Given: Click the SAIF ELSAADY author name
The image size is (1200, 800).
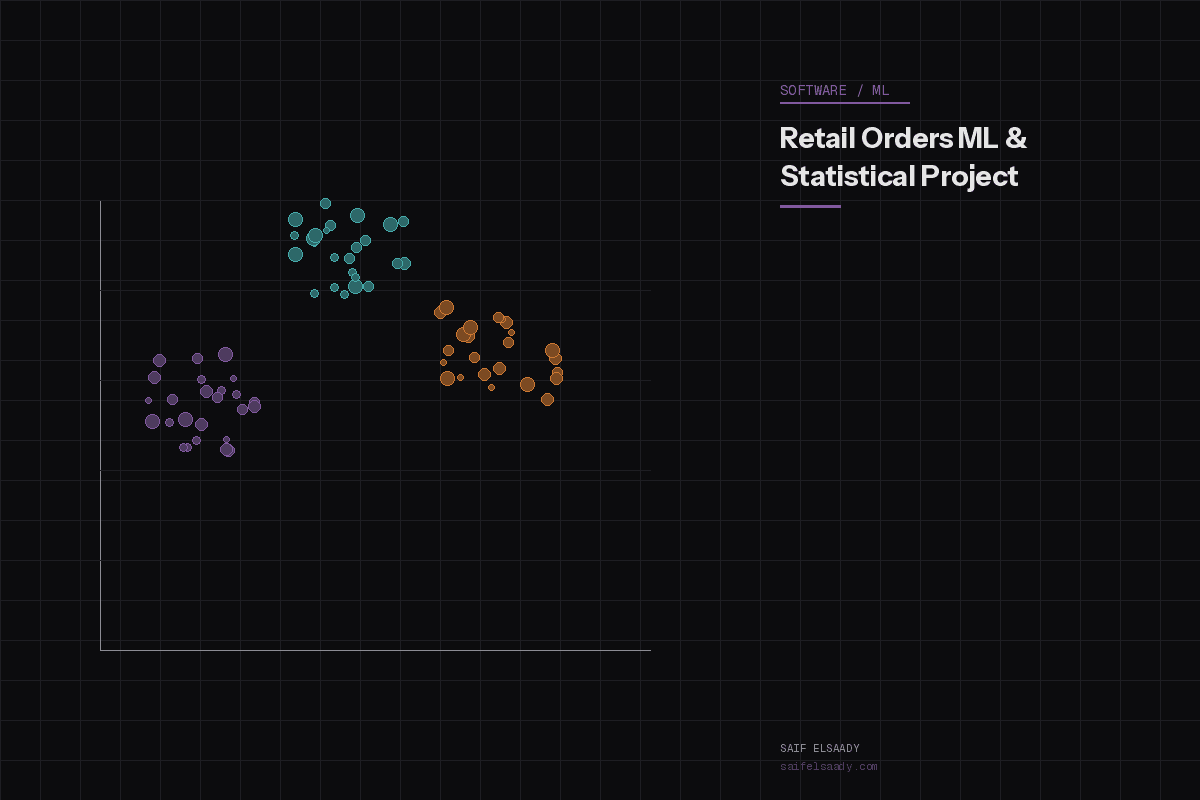Looking at the screenshot, I should coord(820,747).
